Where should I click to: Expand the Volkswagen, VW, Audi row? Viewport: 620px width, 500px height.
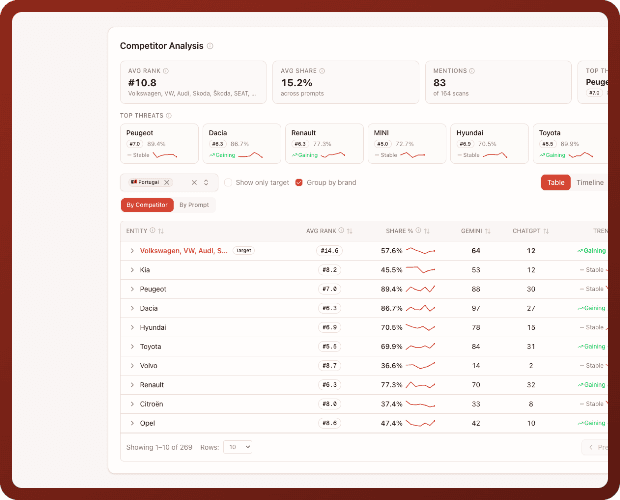tap(132, 251)
